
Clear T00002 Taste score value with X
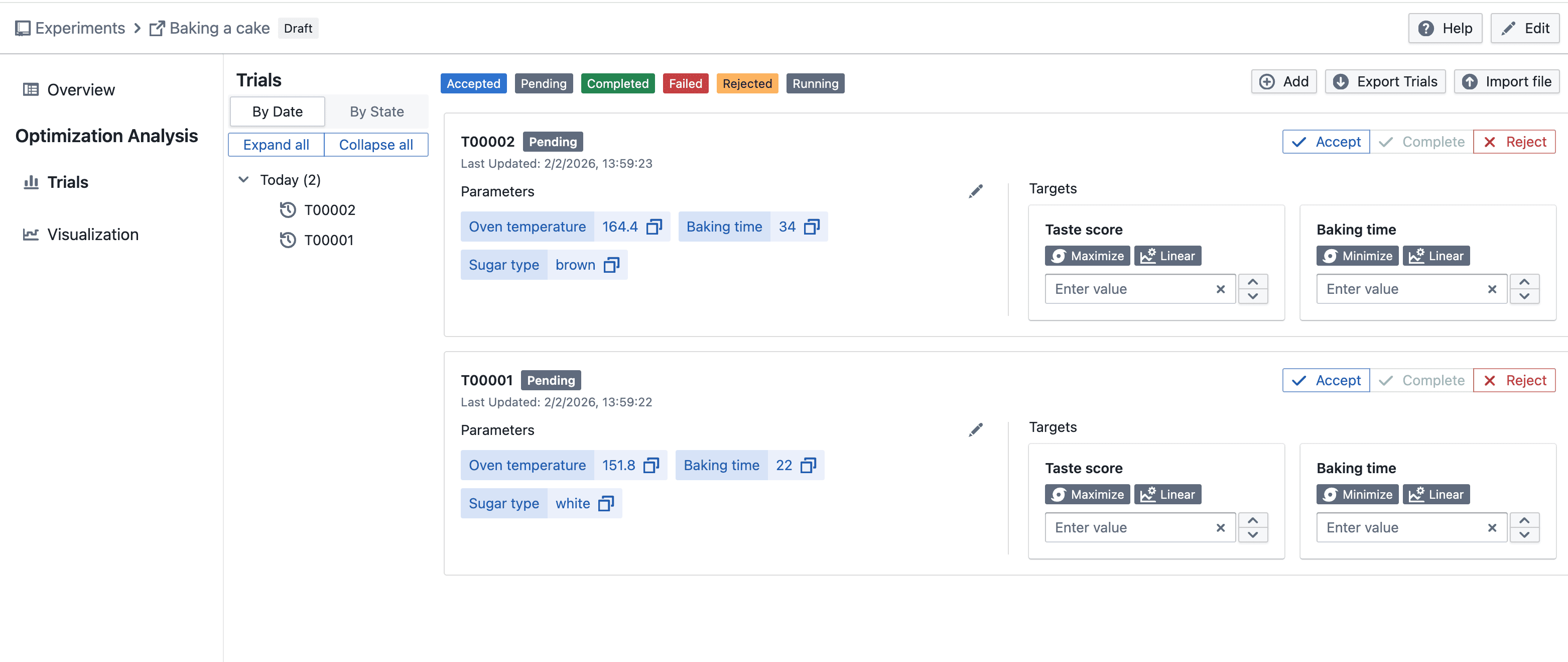pyautogui.click(x=1220, y=289)
